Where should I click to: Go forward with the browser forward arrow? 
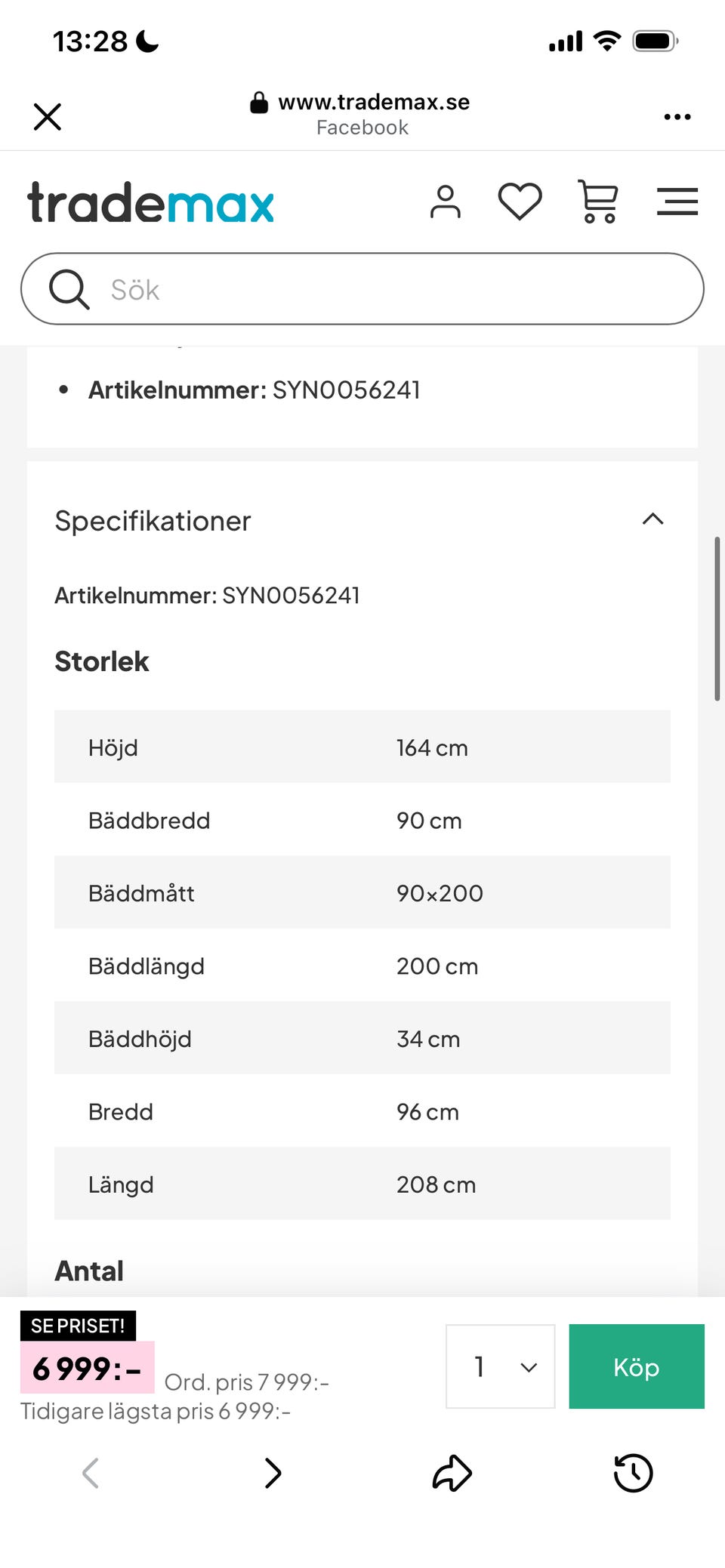pyautogui.click(x=273, y=1473)
